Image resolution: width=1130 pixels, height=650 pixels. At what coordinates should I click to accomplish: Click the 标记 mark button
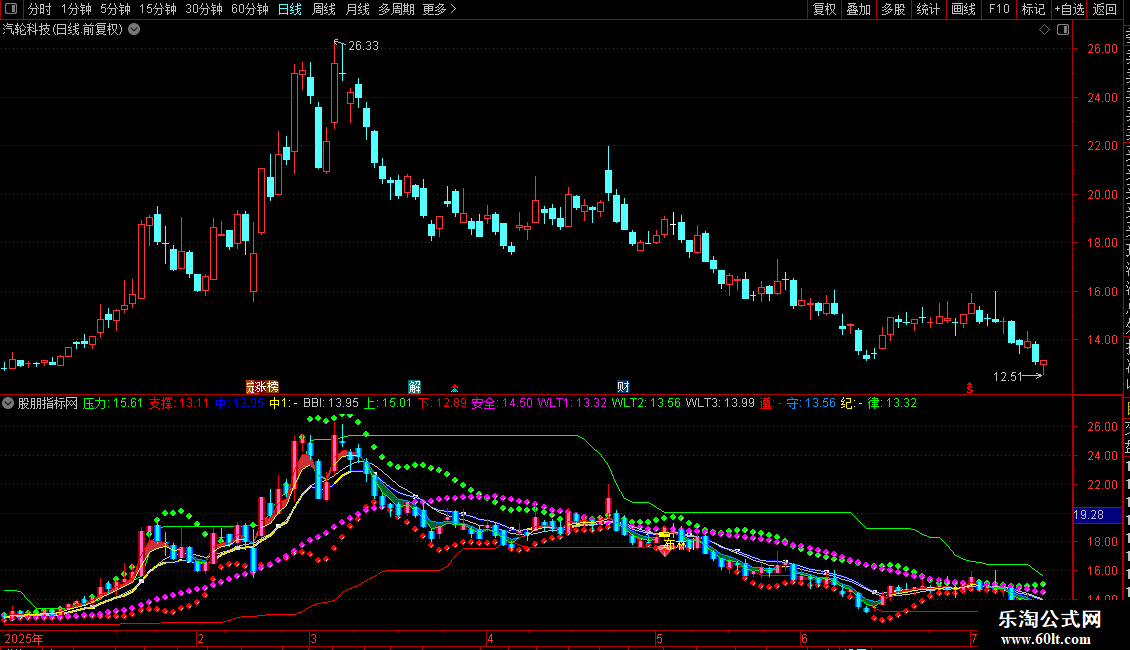point(1033,9)
